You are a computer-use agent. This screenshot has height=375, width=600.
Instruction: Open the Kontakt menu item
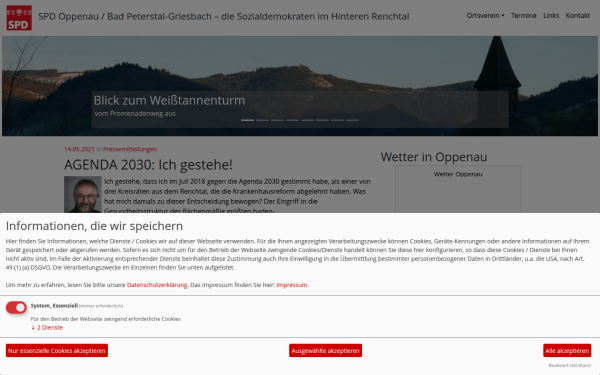tap(577, 16)
